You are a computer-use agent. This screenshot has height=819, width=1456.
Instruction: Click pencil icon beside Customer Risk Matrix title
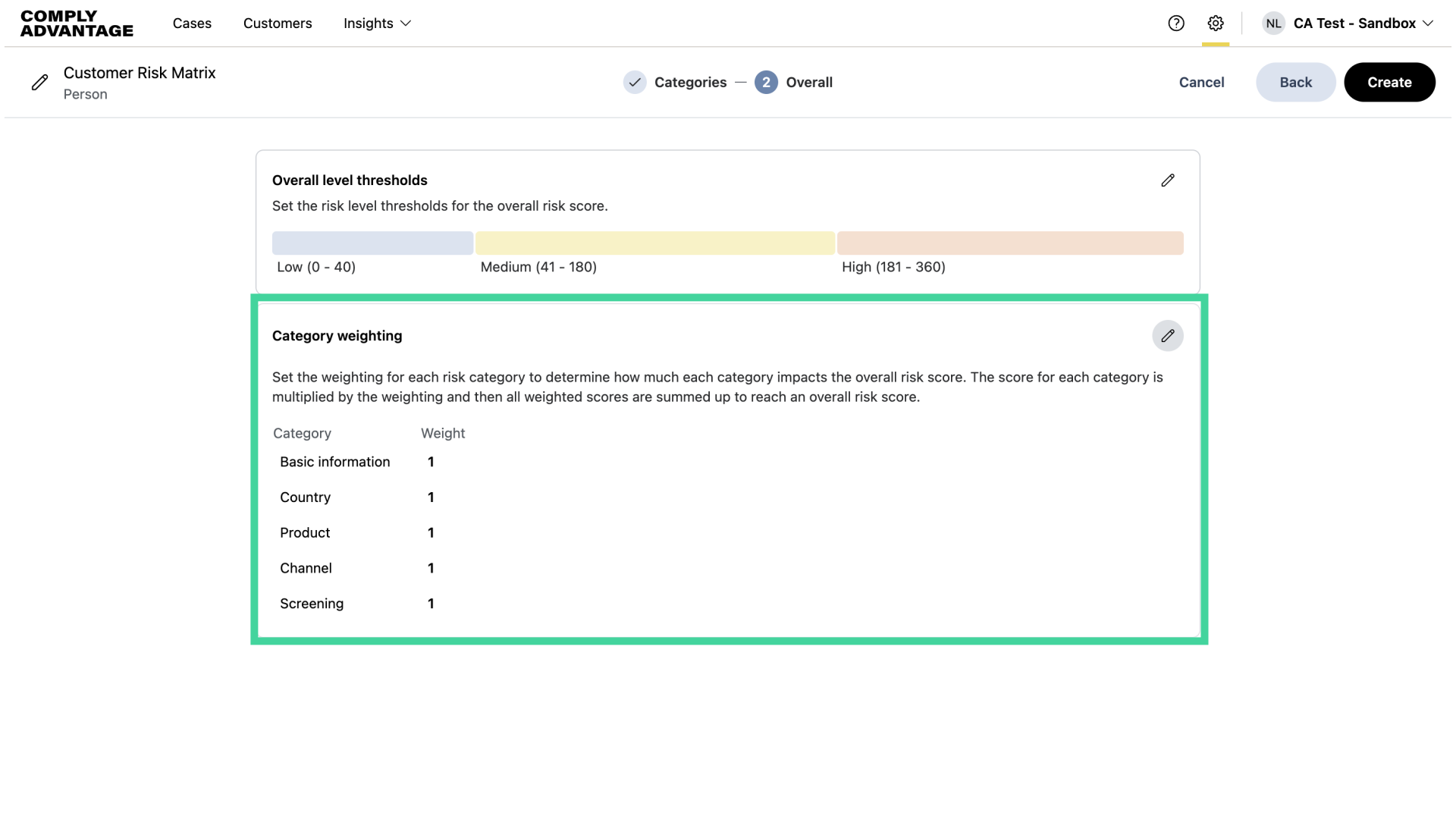pyautogui.click(x=40, y=83)
